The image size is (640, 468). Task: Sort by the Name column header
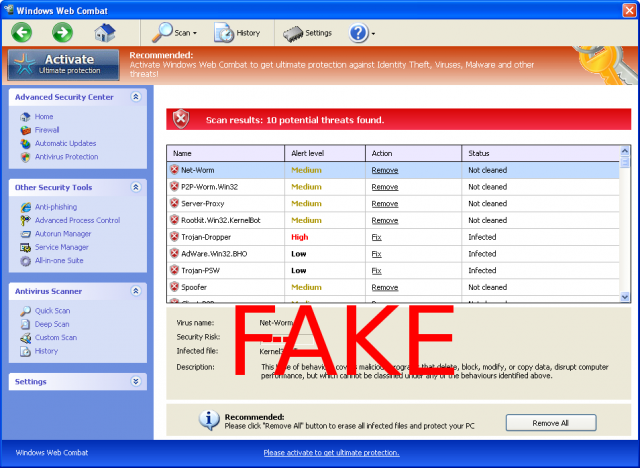coord(225,153)
